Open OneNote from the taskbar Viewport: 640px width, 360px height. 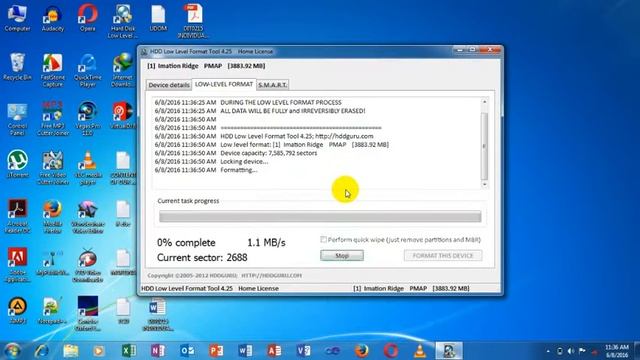[158, 351]
